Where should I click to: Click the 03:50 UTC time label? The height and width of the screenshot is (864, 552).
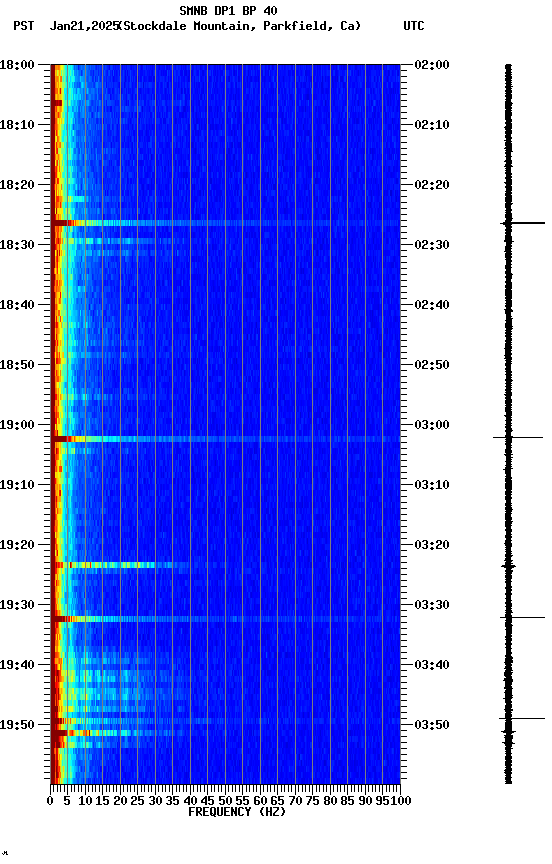click(432, 725)
